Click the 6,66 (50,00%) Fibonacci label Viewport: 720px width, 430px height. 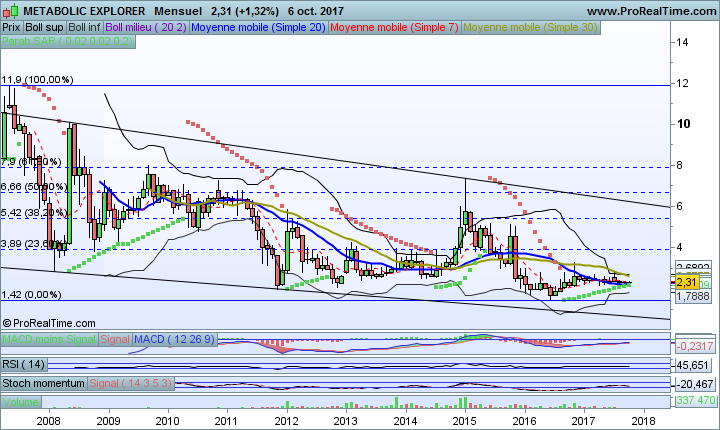coord(32,187)
